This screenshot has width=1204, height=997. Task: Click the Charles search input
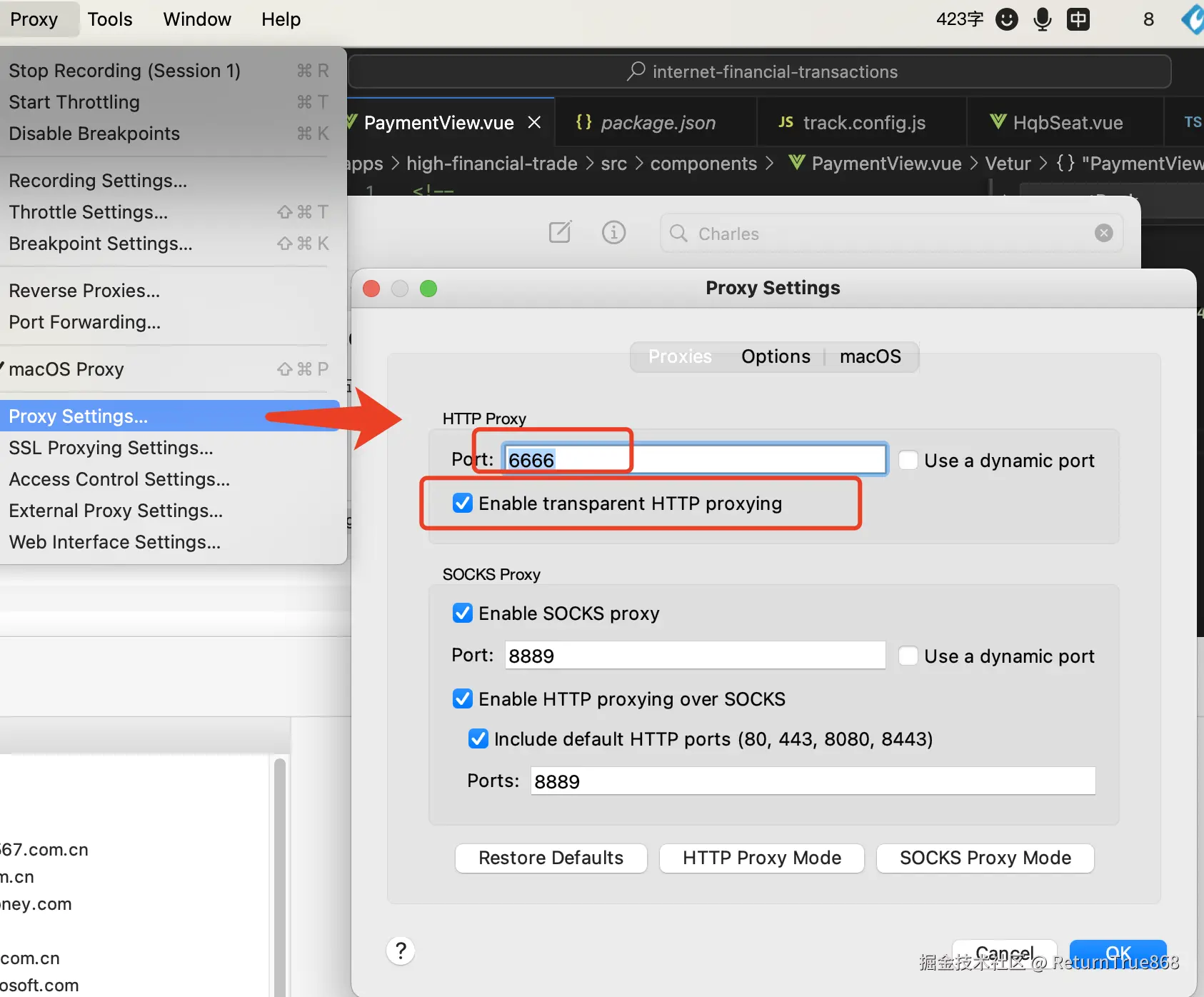click(891, 234)
